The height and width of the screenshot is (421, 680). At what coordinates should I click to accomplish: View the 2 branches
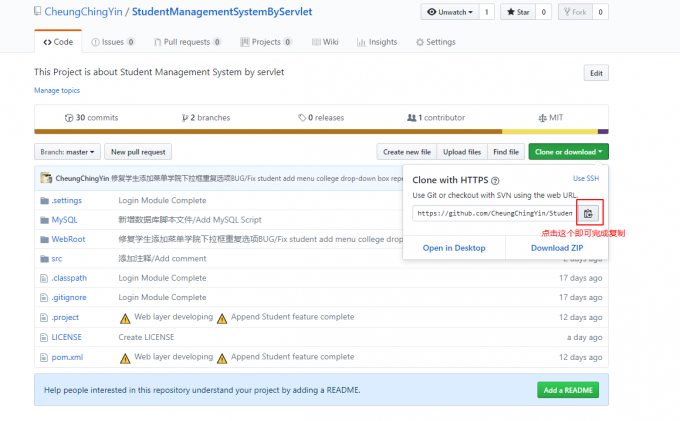click(206, 117)
